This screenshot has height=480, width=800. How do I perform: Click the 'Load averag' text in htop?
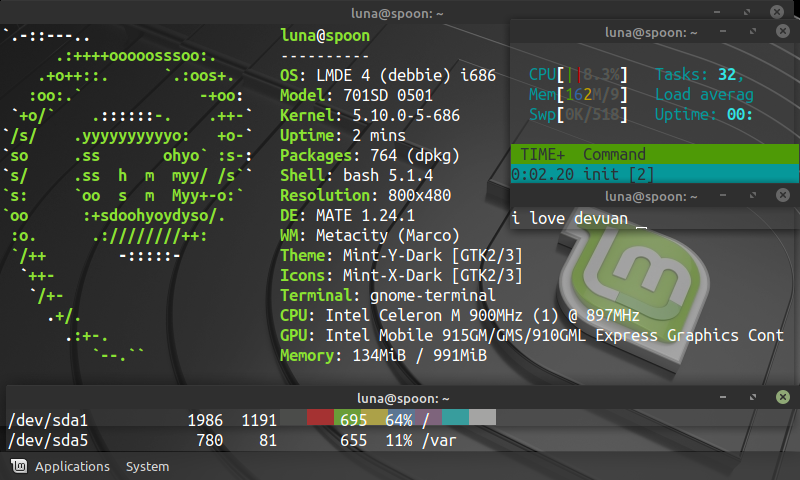click(704, 94)
